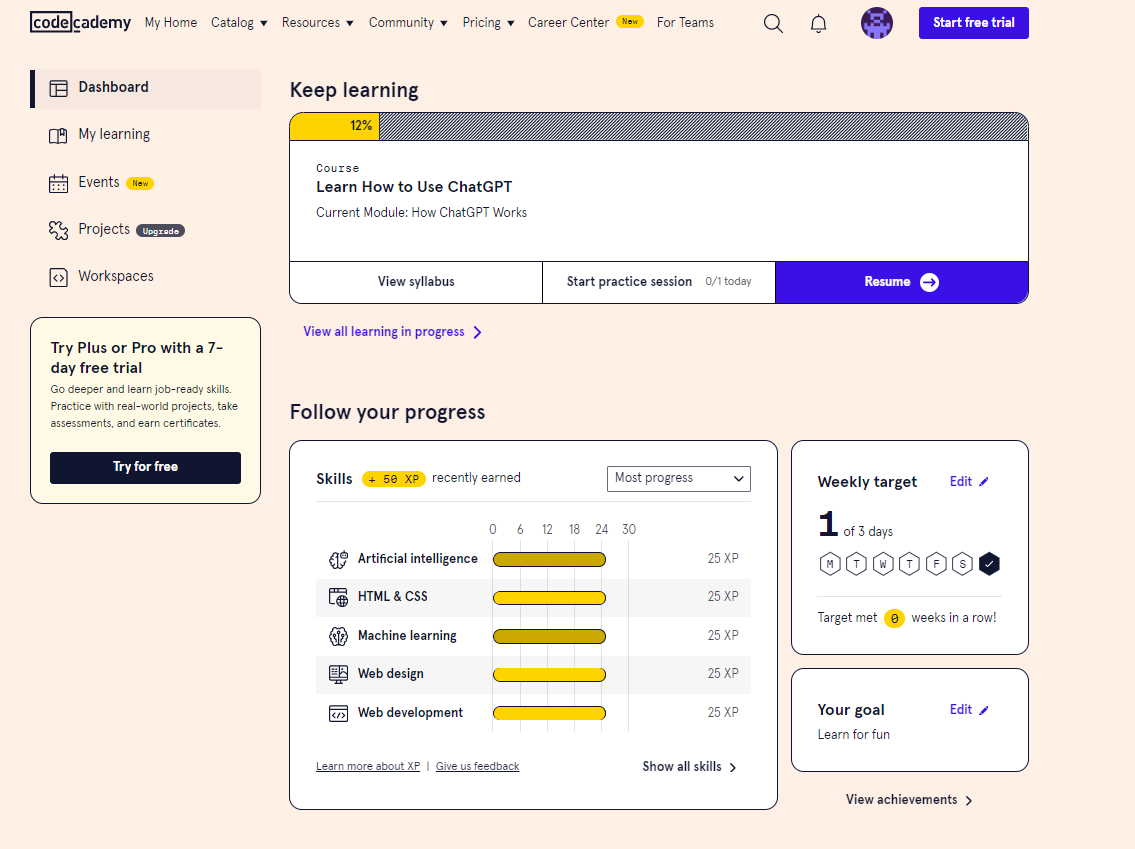1135x849 pixels.
Task: Click the Show all skills chevron
Action: pos(733,767)
